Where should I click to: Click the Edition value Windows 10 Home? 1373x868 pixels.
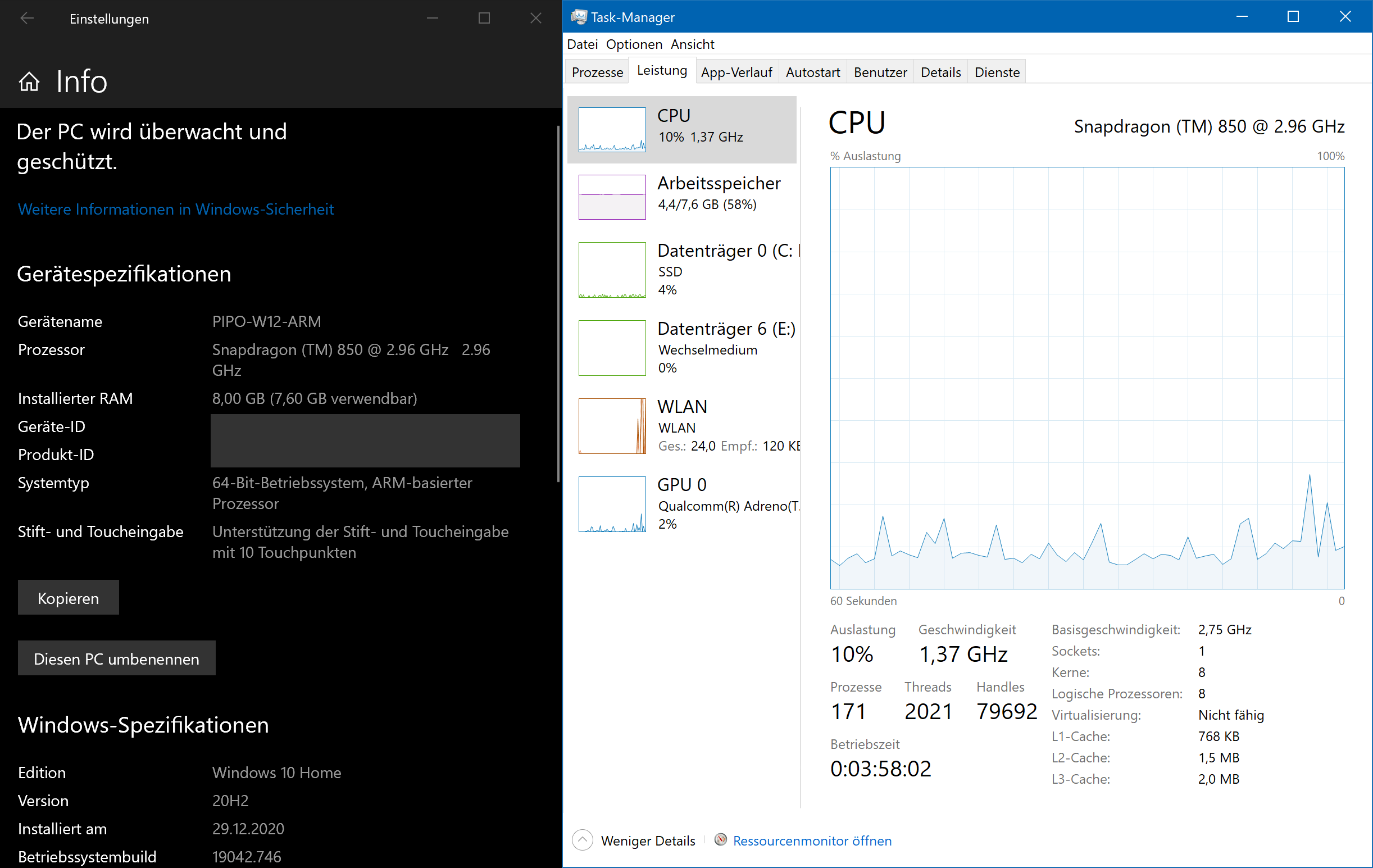(x=276, y=772)
